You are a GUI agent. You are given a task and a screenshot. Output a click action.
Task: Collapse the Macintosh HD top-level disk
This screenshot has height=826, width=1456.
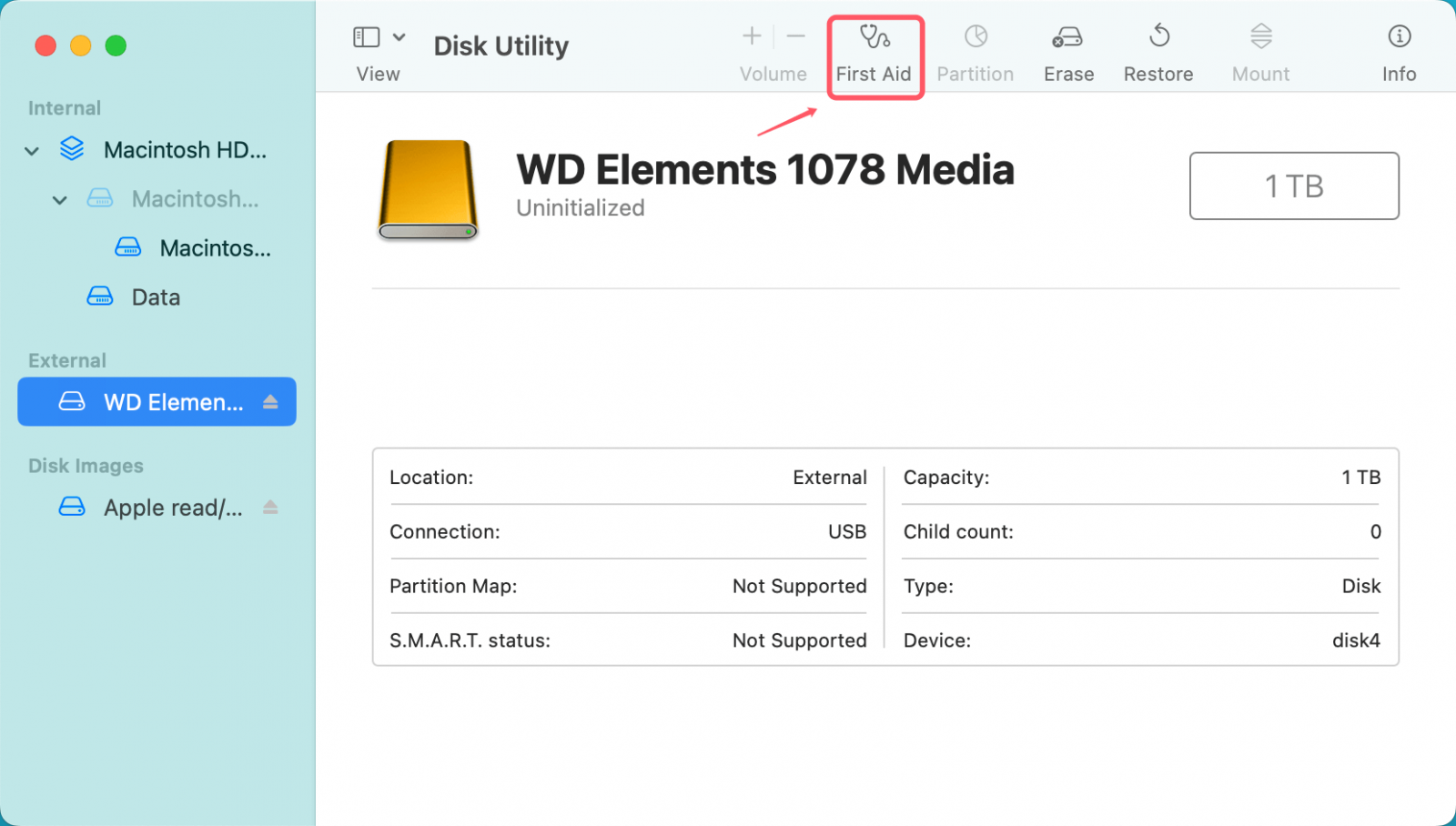32,150
